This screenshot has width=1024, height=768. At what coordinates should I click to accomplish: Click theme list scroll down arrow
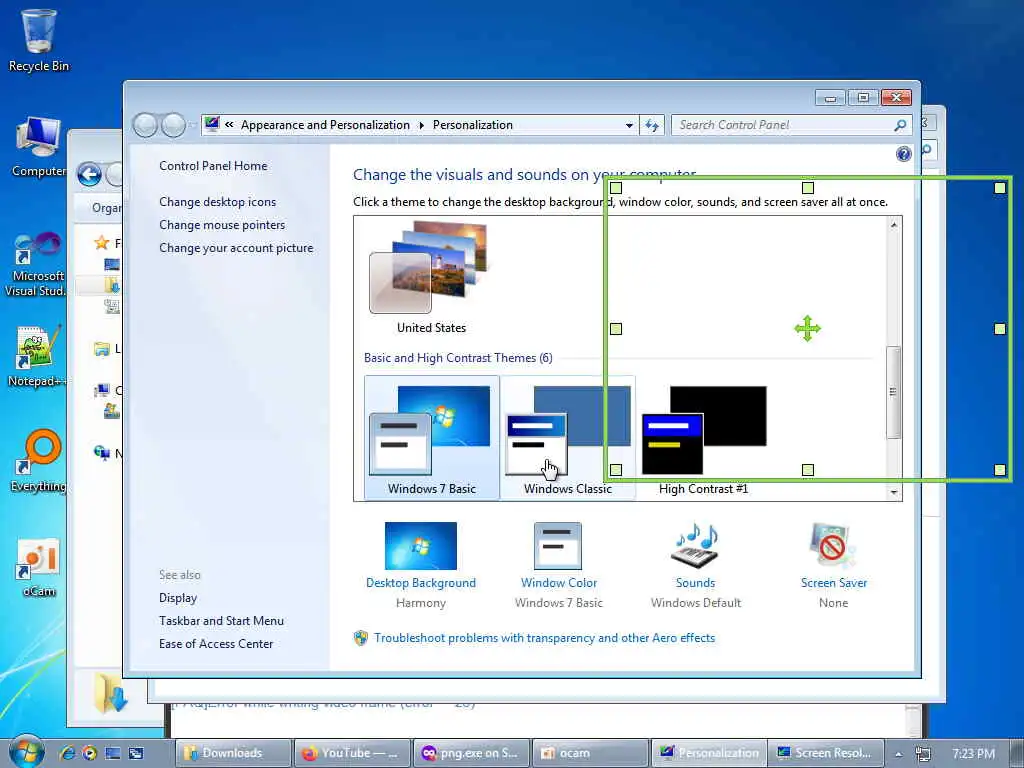894,492
